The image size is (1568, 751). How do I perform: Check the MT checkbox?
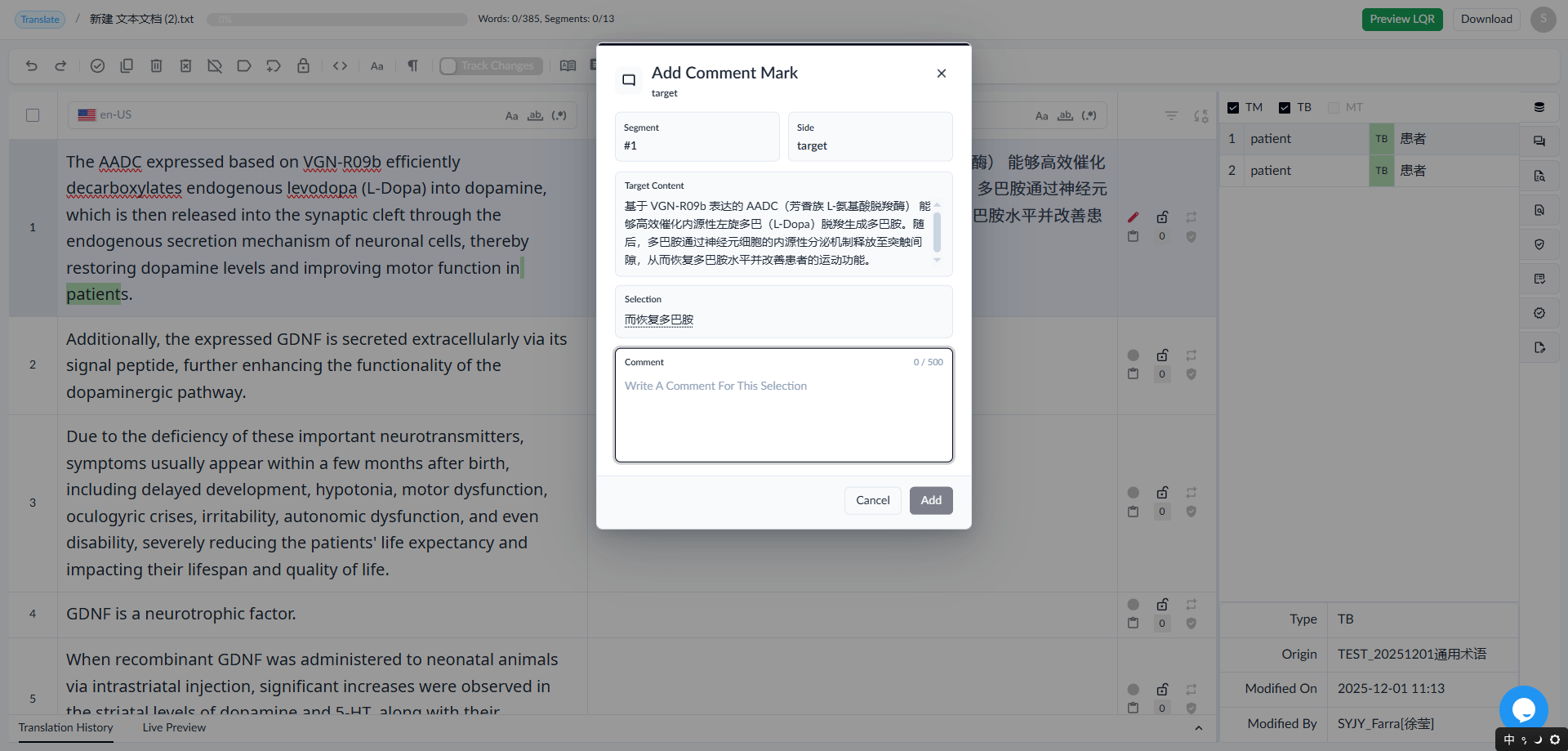click(1334, 108)
